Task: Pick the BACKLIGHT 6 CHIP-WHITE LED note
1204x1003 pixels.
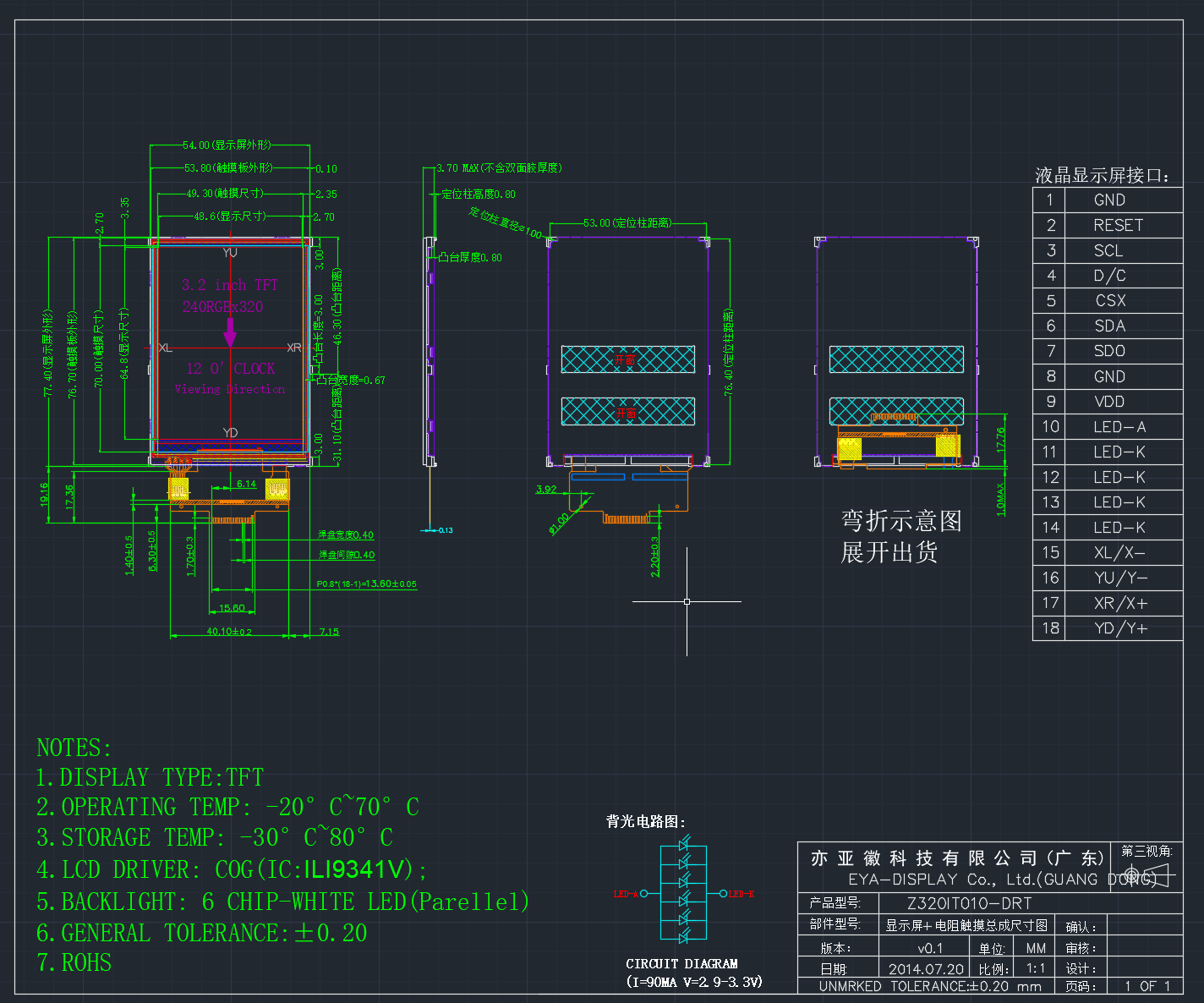Action: tap(282, 902)
